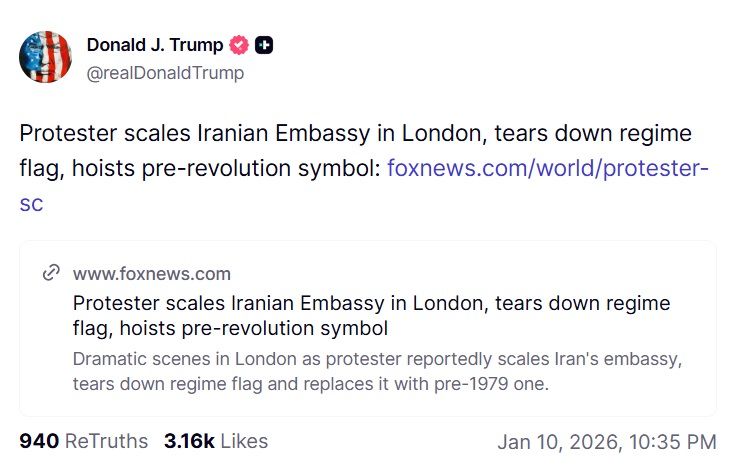
Task: Click the word 'ReTruths' label
Action: [106, 441]
